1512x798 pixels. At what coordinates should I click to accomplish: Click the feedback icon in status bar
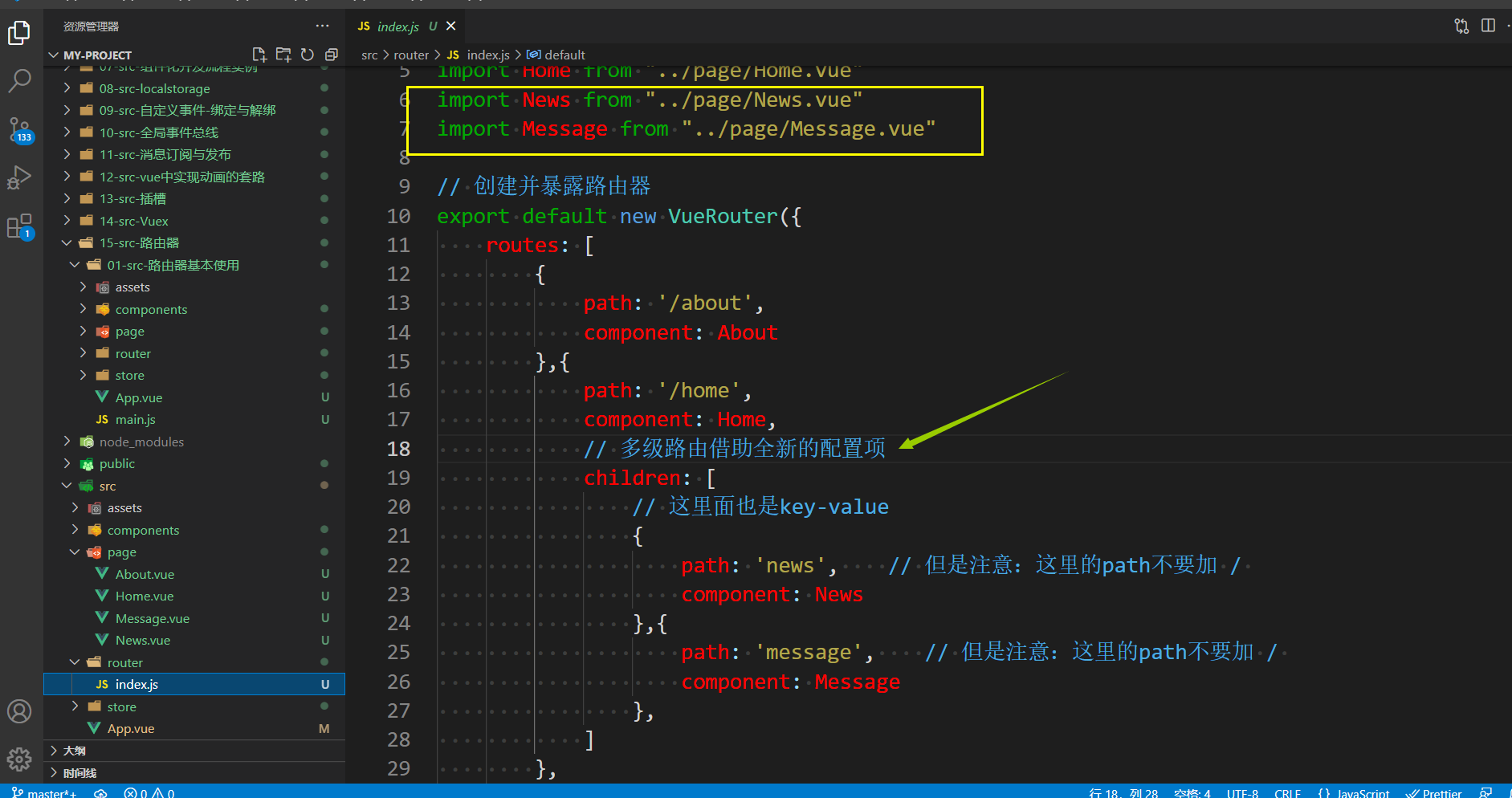click(1486, 792)
